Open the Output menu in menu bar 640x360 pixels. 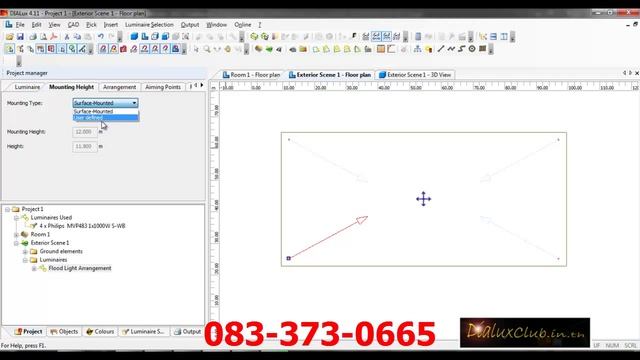(190, 25)
